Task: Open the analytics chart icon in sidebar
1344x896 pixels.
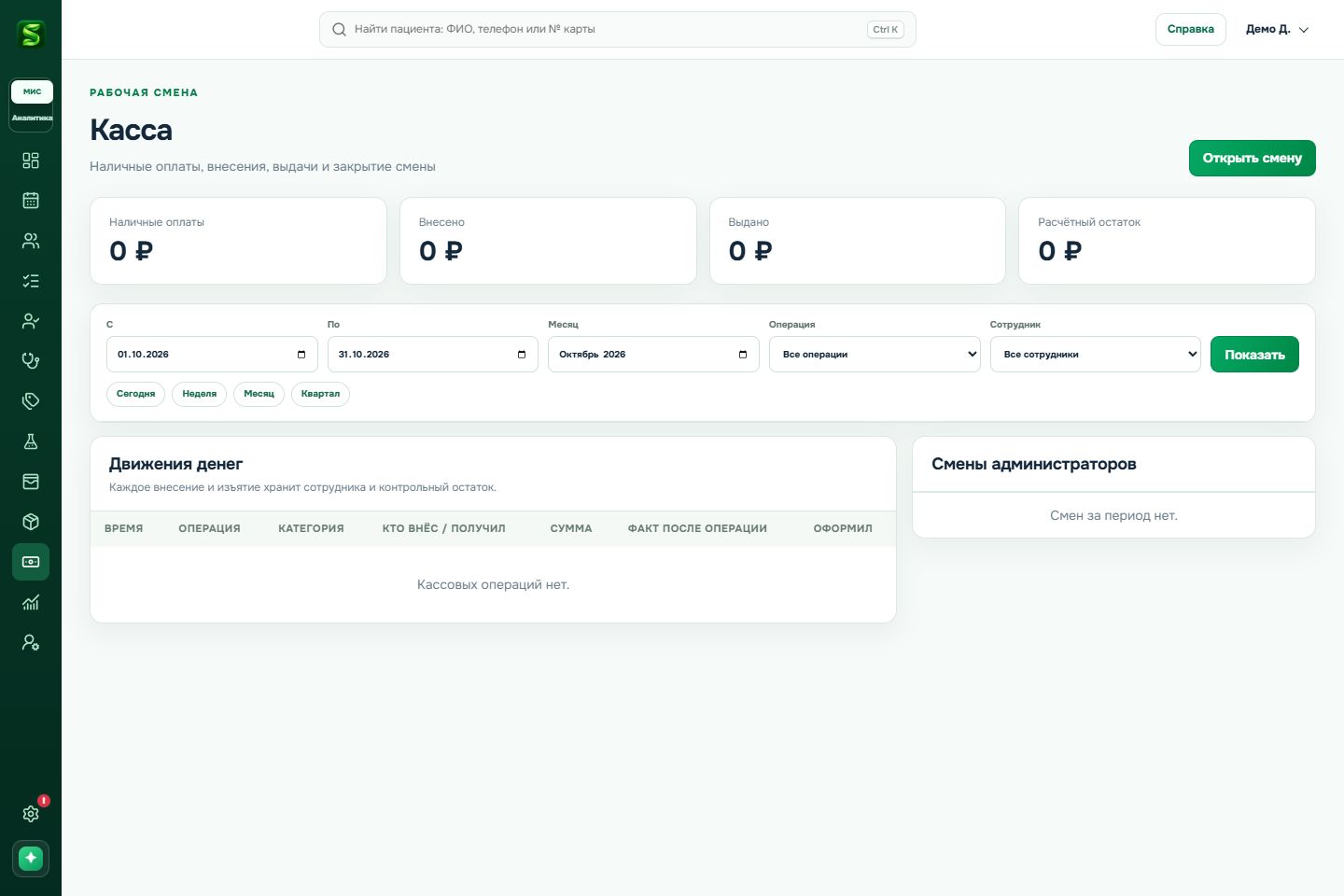Action: pos(31,602)
